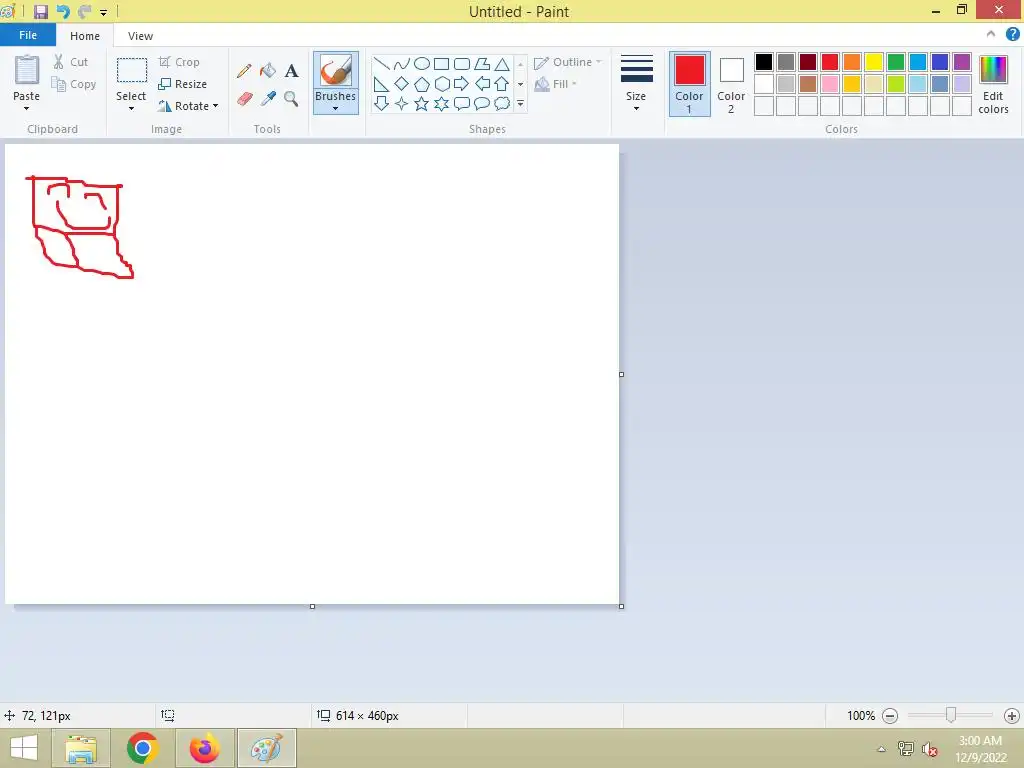Open File Explorer from the taskbar
Viewport: 1024px width, 768px height.
pos(80,748)
